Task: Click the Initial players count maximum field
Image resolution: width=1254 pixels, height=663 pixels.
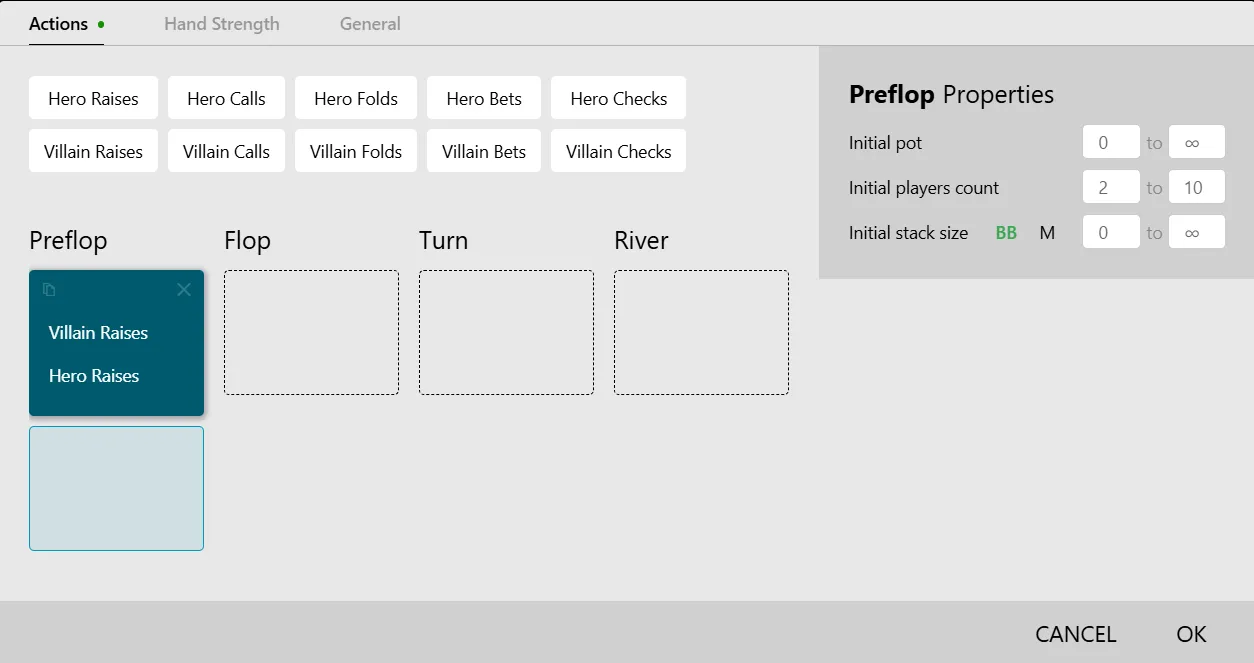Action: (x=1196, y=187)
